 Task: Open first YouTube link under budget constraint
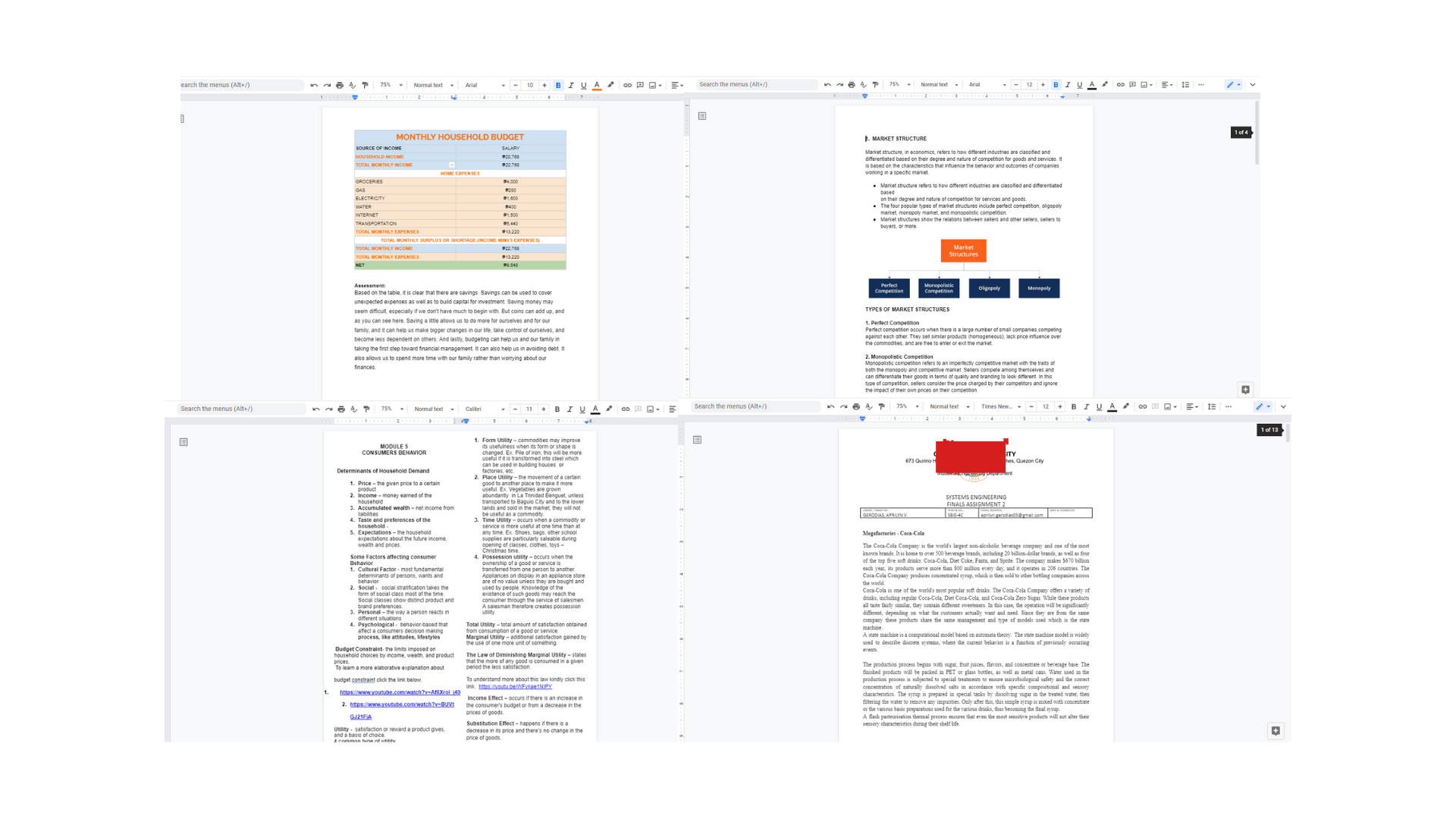(400, 692)
